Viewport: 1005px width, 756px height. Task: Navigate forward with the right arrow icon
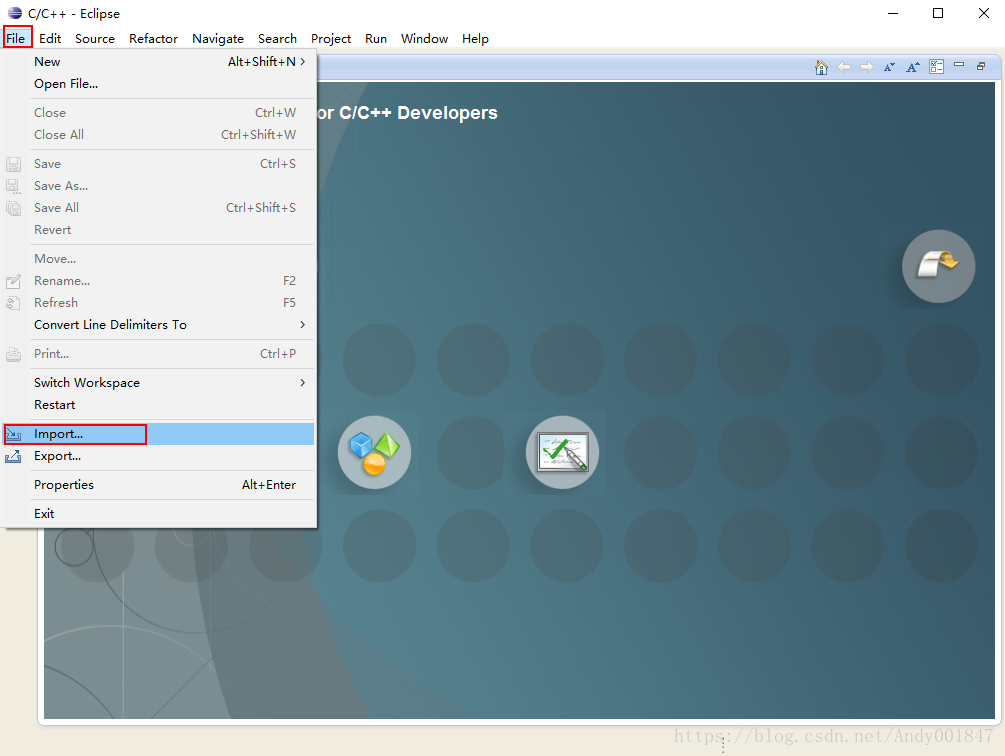point(867,67)
